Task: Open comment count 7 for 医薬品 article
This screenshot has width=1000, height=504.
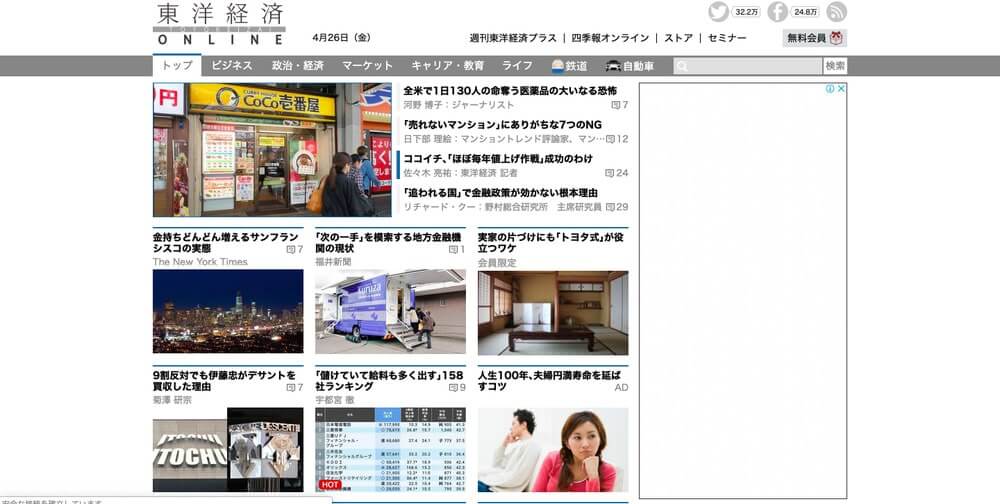Action: [620, 105]
